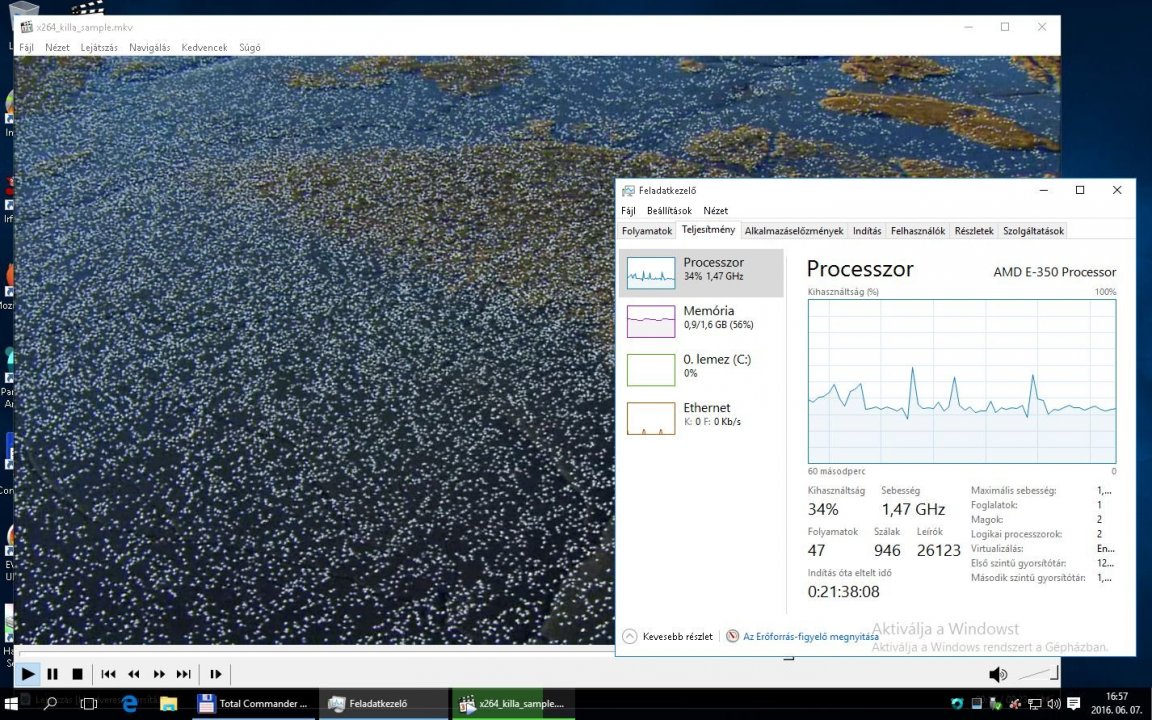Mute audio with the speaker icon
1152x720 pixels.
click(997, 674)
